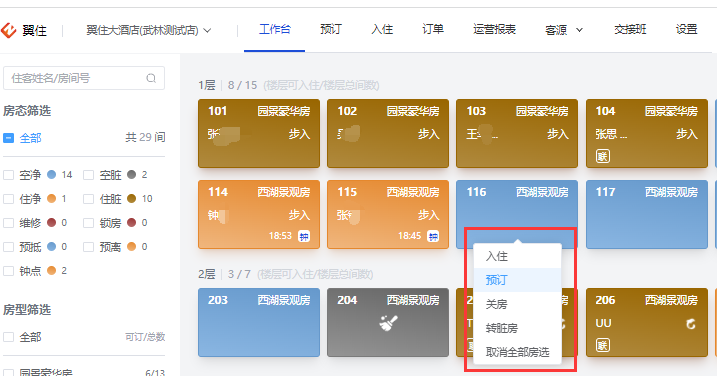Open the 预订 top navigation tab
Image resolution: width=717 pixels, height=376 pixels.
pos(331,30)
